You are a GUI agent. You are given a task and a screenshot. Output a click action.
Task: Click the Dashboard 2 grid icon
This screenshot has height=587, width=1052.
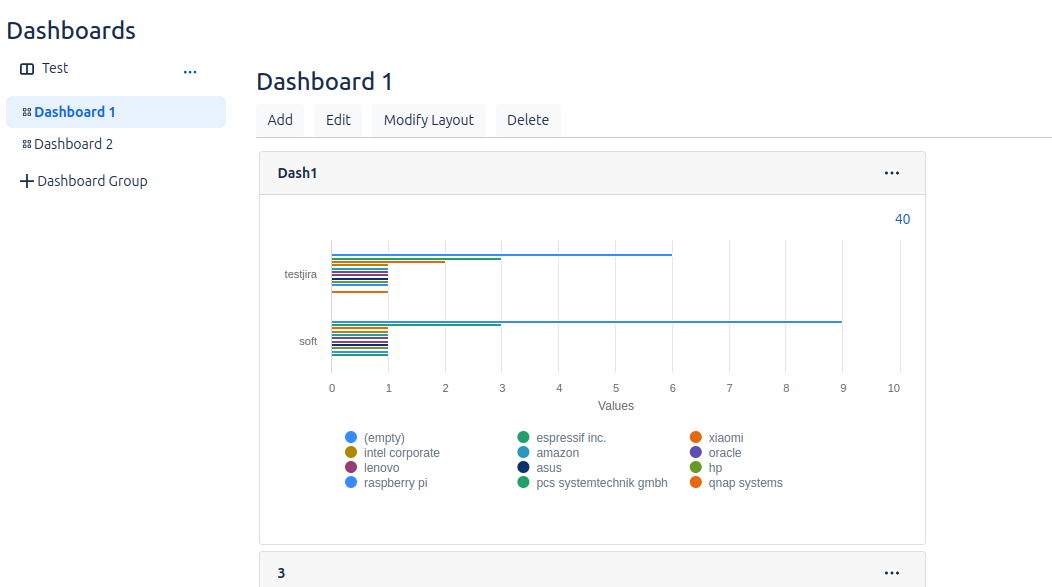point(27,144)
